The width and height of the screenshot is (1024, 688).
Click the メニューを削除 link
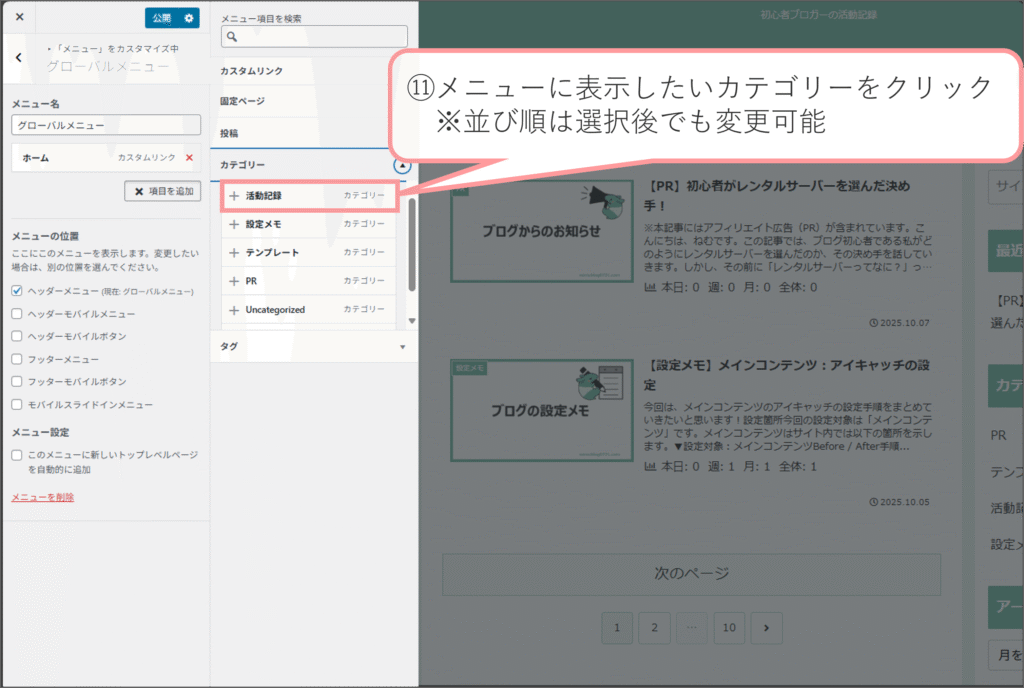pyautogui.click(x=42, y=497)
